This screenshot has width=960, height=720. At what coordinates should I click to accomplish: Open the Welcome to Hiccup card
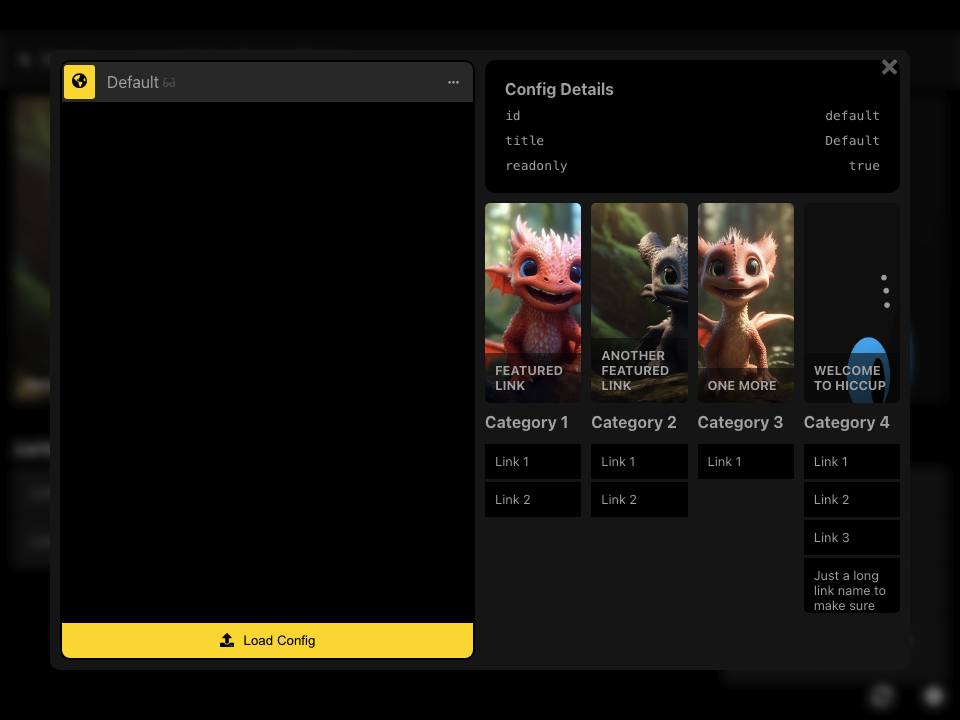852,302
